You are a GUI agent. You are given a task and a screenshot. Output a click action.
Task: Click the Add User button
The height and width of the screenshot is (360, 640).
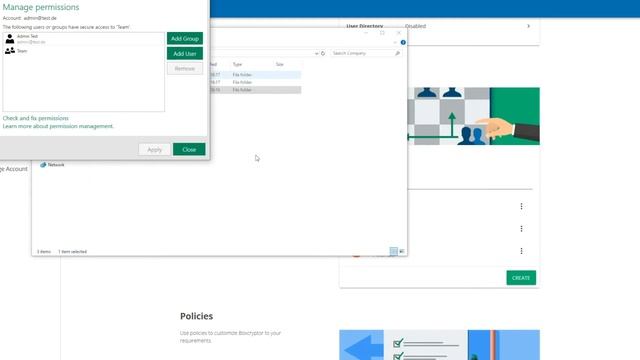coord(184,53)
